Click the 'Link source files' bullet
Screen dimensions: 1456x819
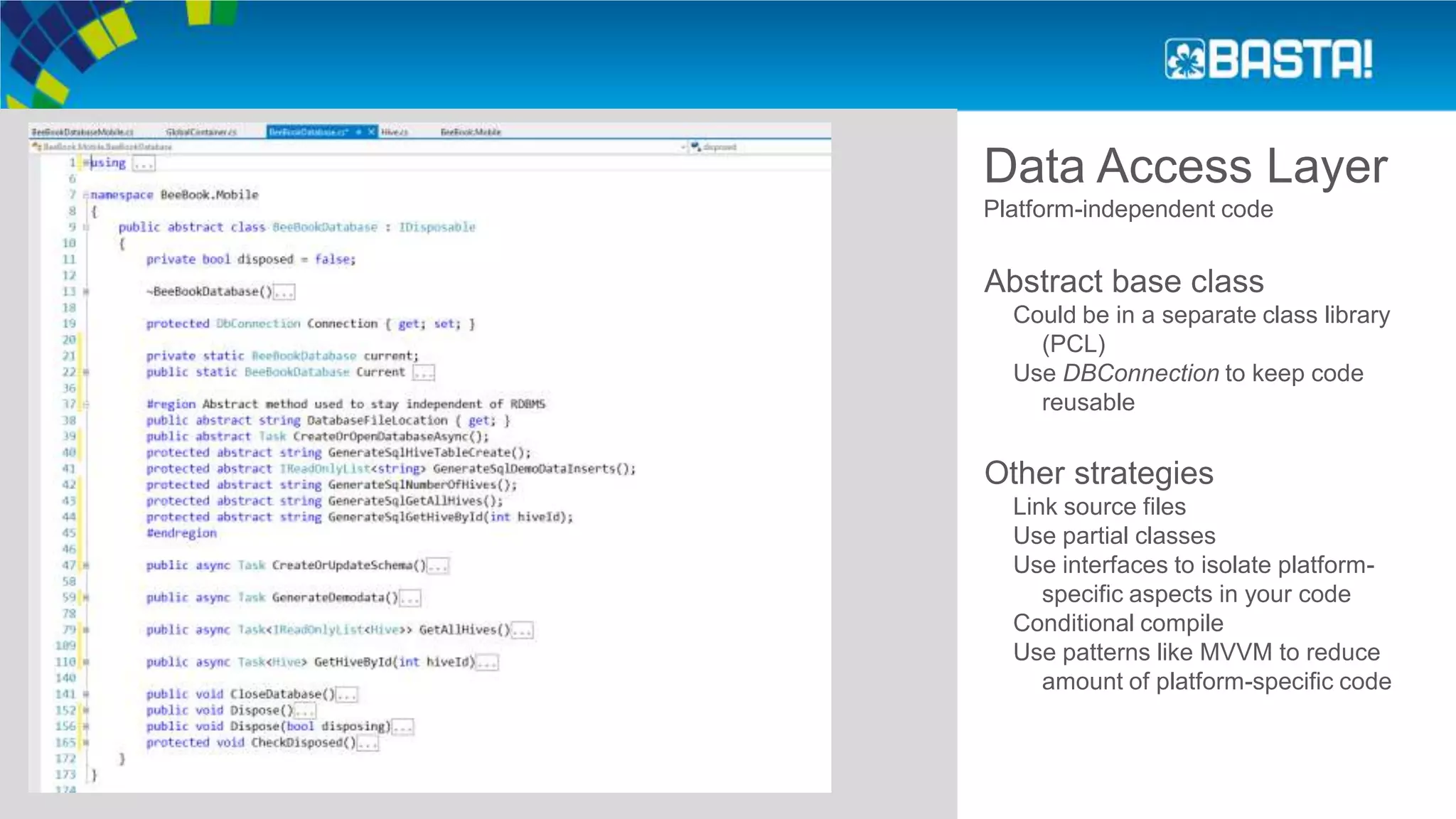pos(1099,507)
